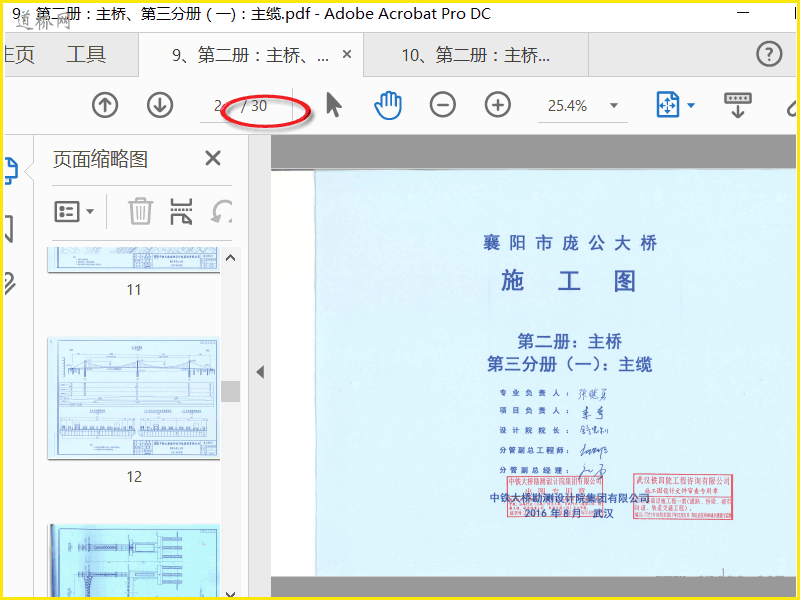Click the page label 11 text

pos(134,290)
